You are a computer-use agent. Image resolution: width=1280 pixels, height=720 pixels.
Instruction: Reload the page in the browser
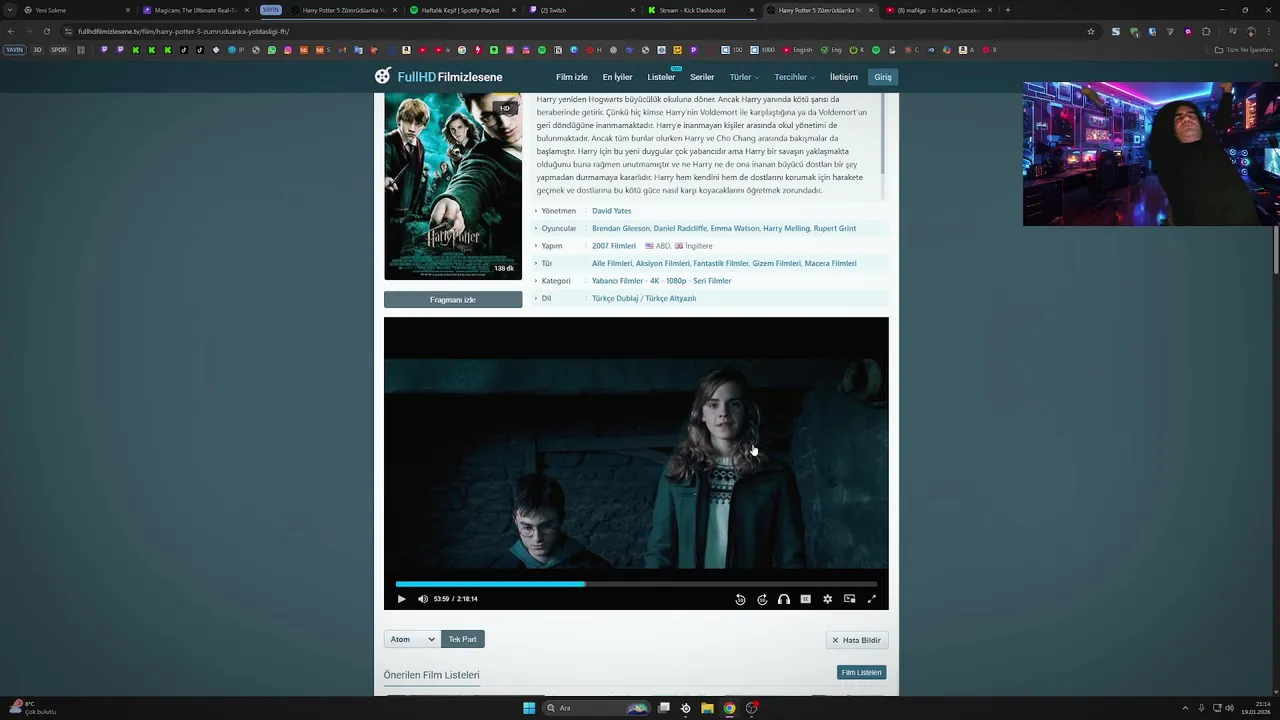(x=46, y=31)
